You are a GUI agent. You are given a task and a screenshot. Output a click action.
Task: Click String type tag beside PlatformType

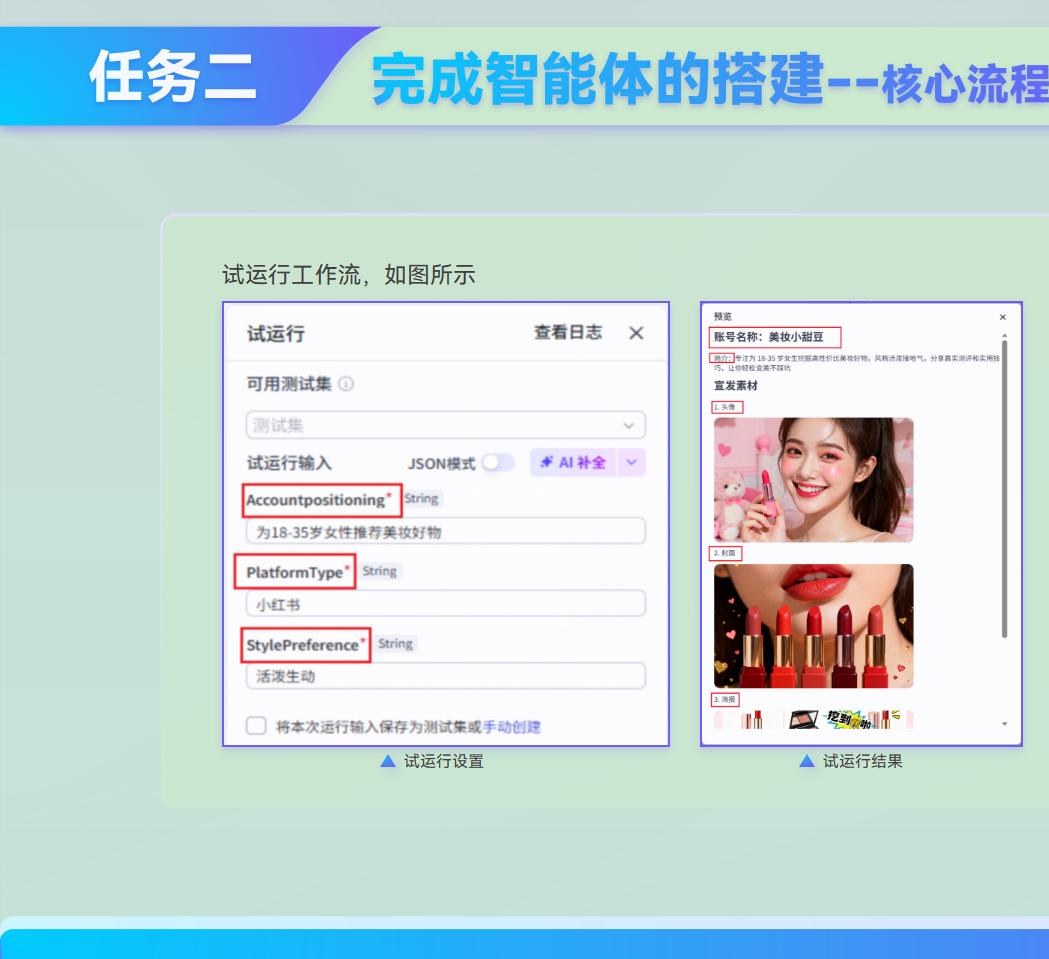pyautogui.click(x=380, y=571)
